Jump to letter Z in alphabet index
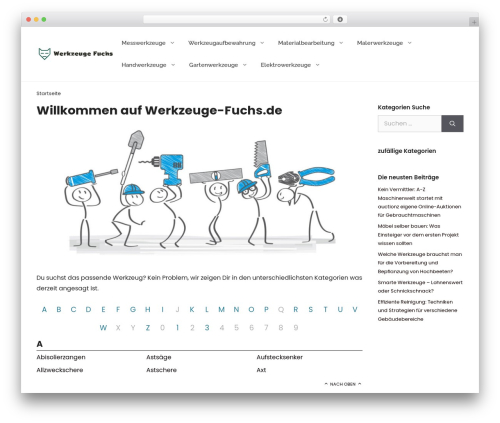The width and height of the screenshot is (500, 423). [148, 328]
